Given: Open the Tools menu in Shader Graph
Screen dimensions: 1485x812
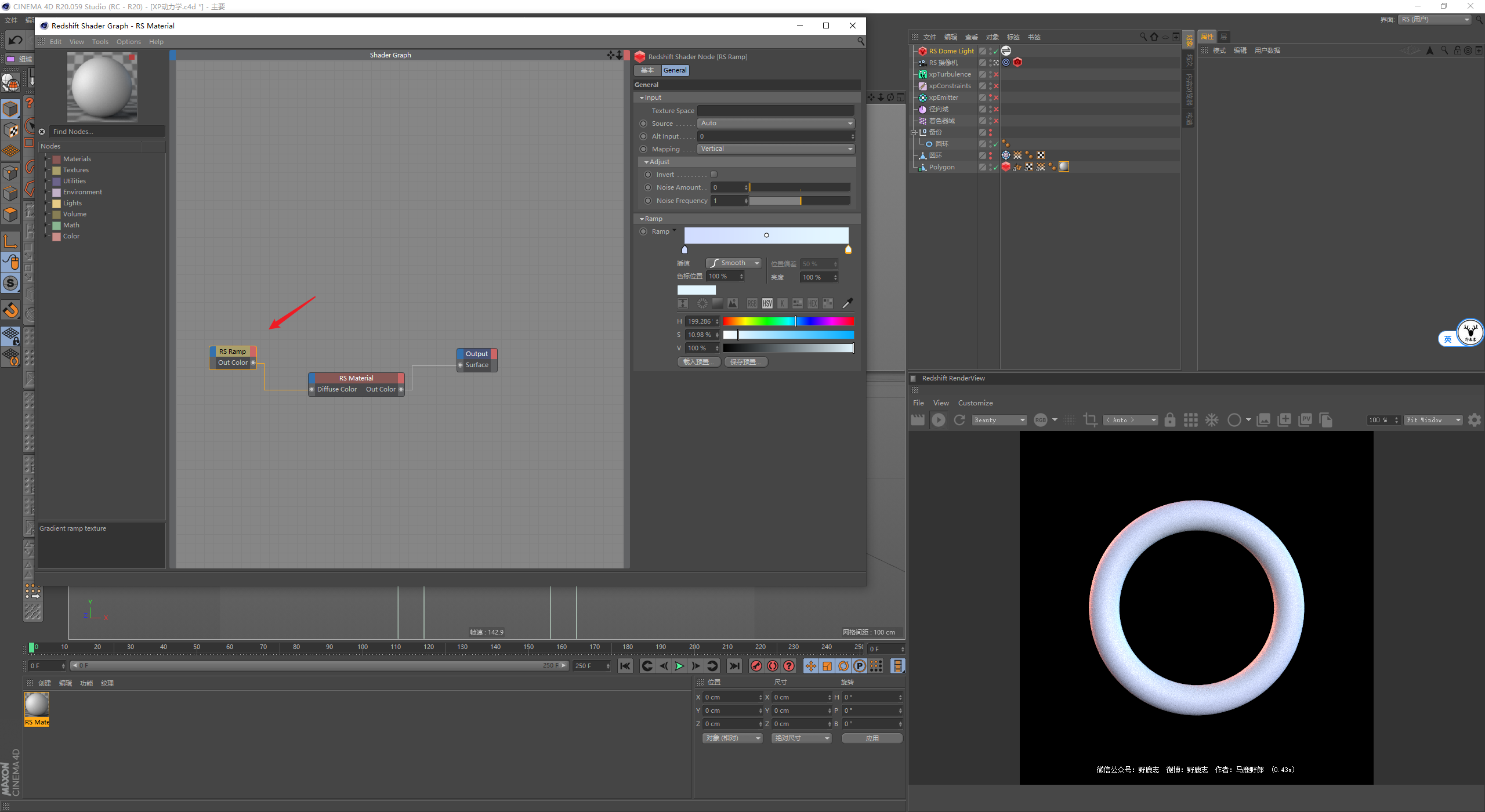Looking at the screenshot, I should click(100, 42).
